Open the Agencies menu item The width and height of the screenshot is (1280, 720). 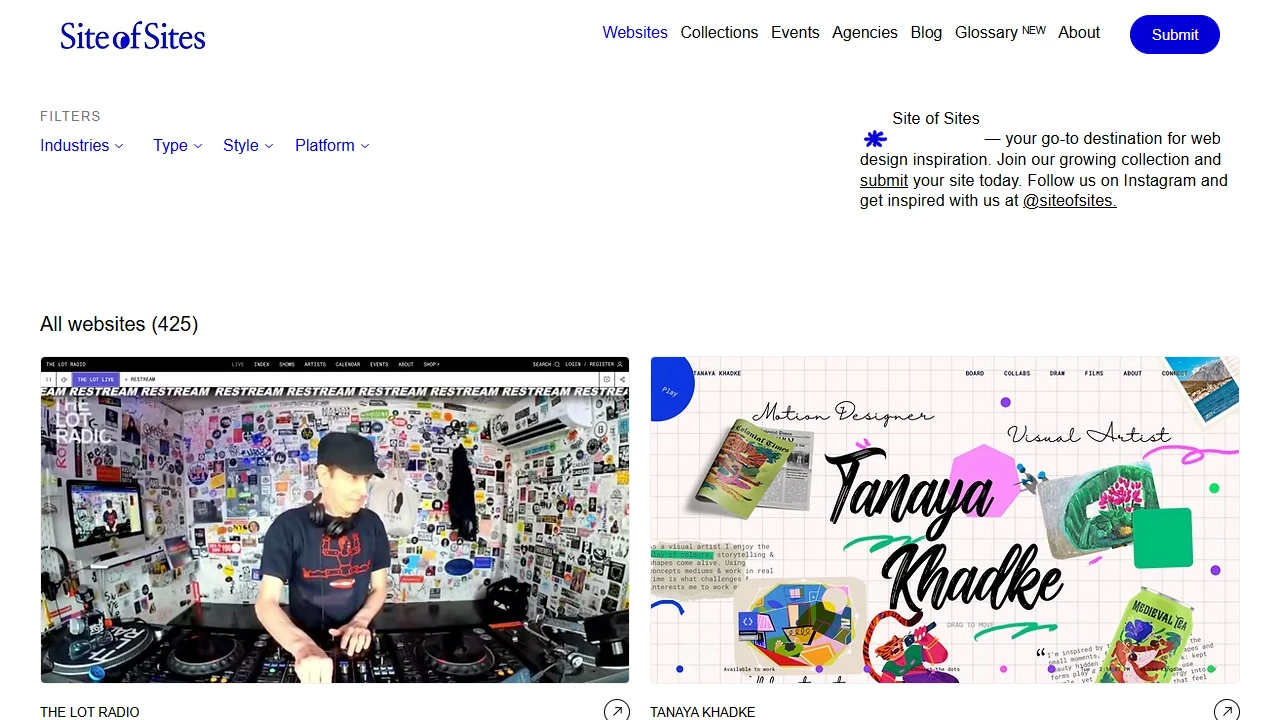pos(864,32)
